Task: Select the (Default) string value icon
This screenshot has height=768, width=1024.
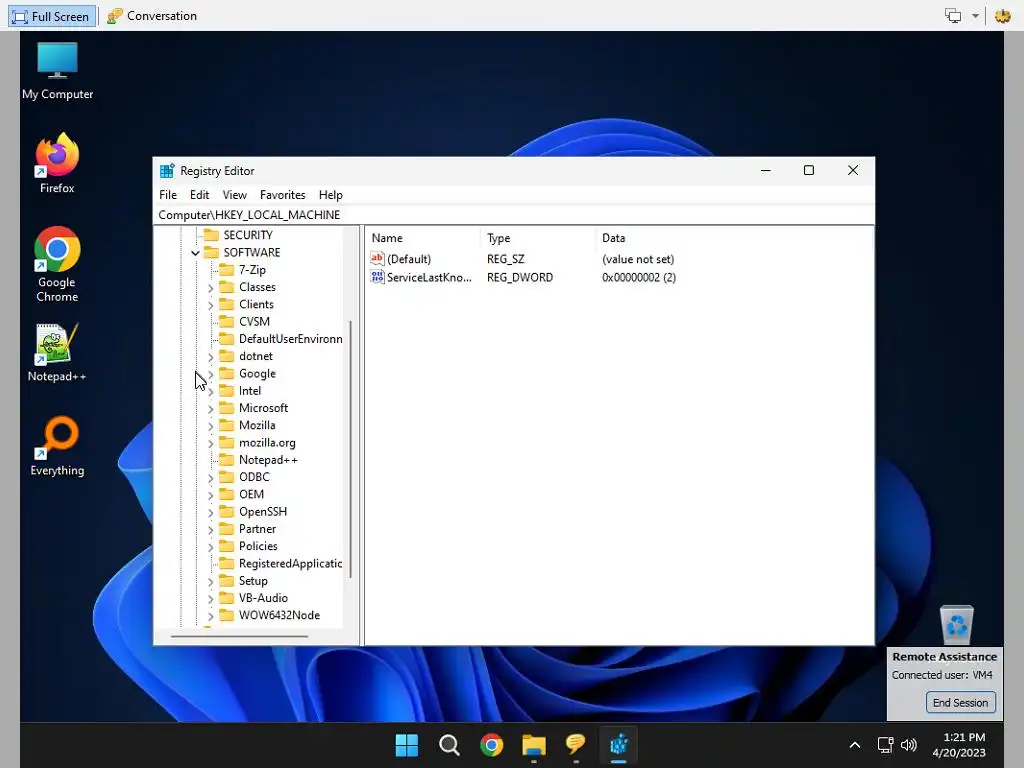Action: point(377,259)
